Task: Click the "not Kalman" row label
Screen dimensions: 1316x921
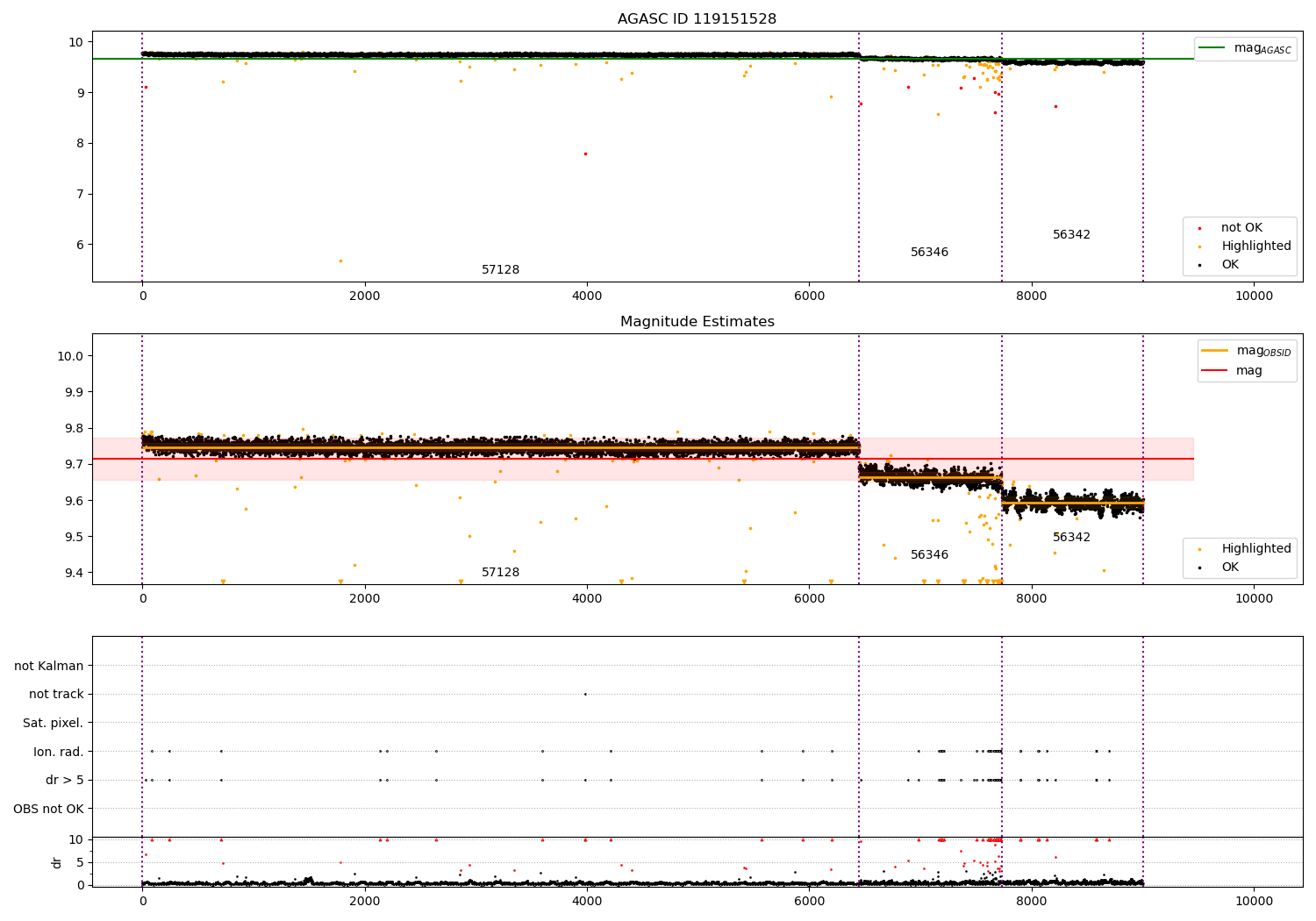Action: tap(49, 667)
